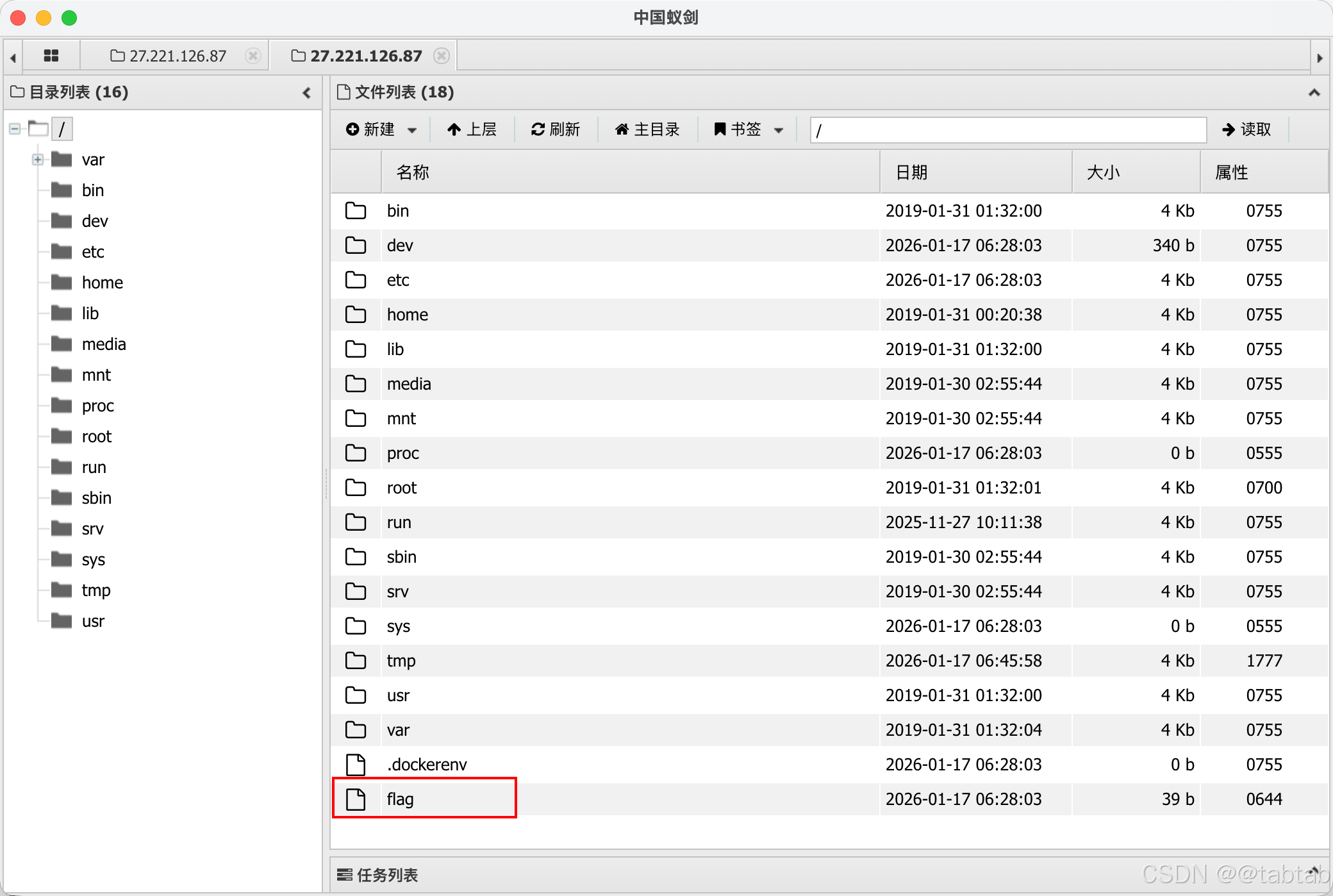Close the active 27.221.126.87 tab

[x=441, y=56]
